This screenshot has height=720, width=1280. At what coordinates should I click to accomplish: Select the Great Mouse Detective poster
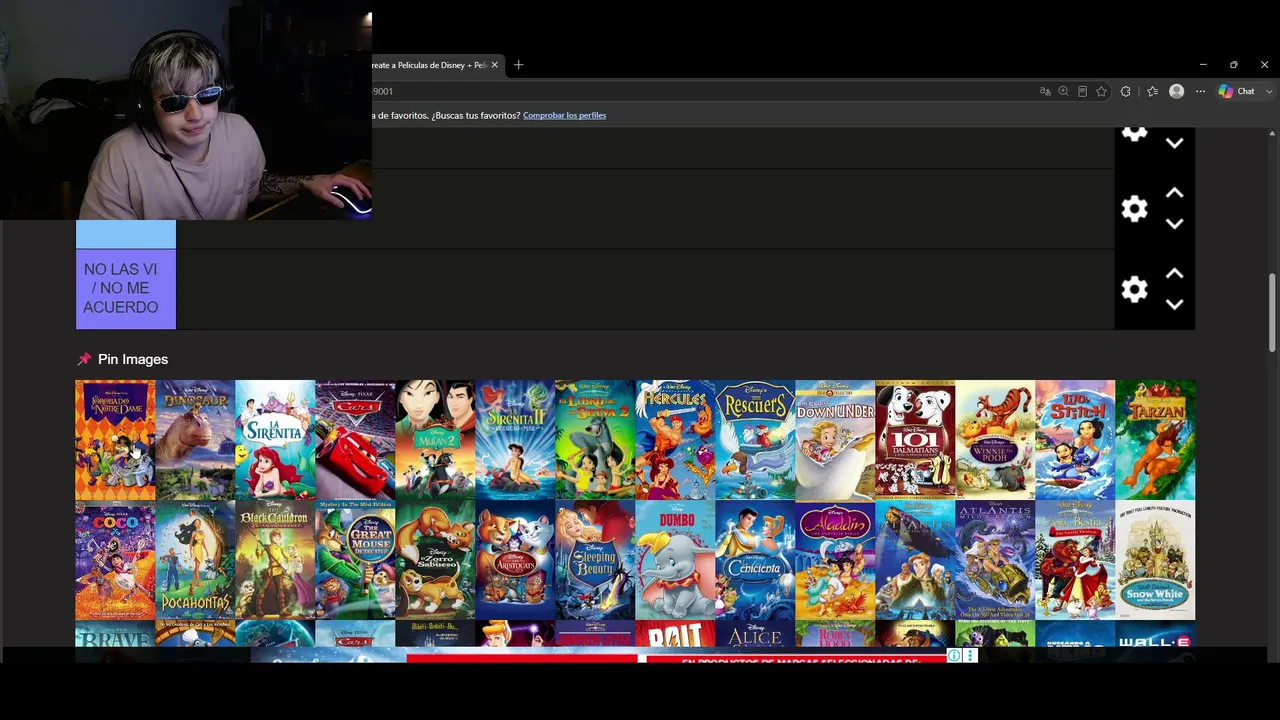(x=355, y=560)
